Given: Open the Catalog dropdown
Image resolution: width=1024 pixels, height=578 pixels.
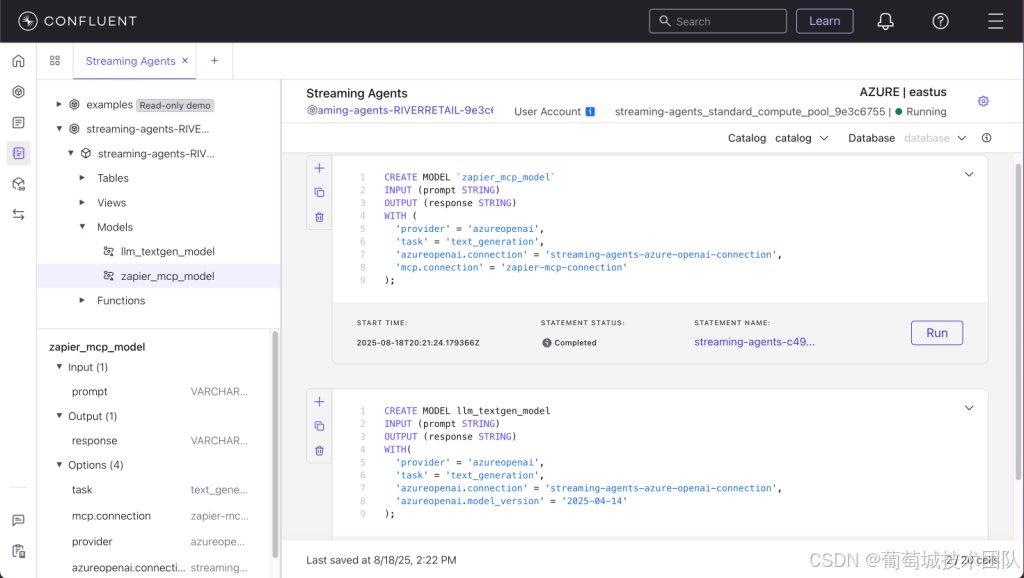Looking at the screenshot, I should coord(801,138).
